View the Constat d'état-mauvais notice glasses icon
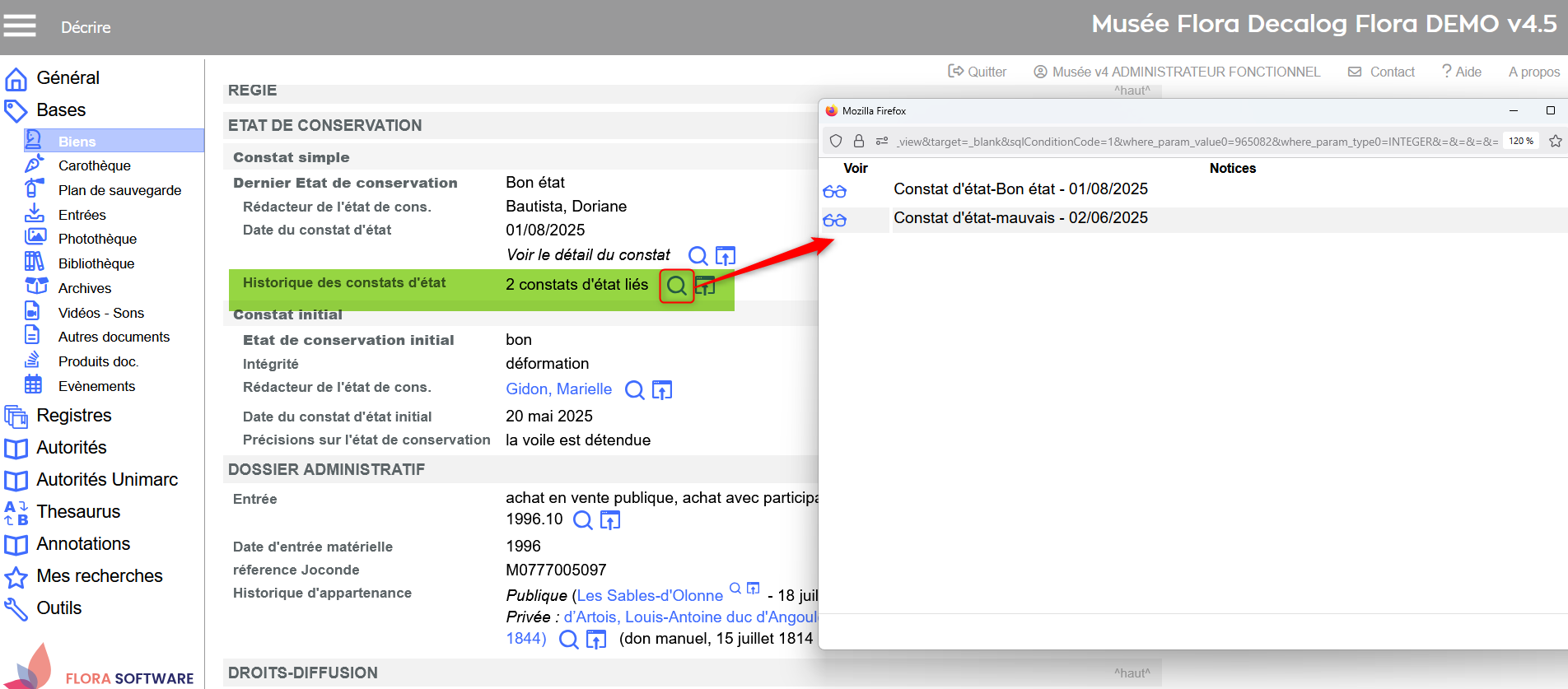This screenshot has height=689, width=1568. [x=834, y=221]
